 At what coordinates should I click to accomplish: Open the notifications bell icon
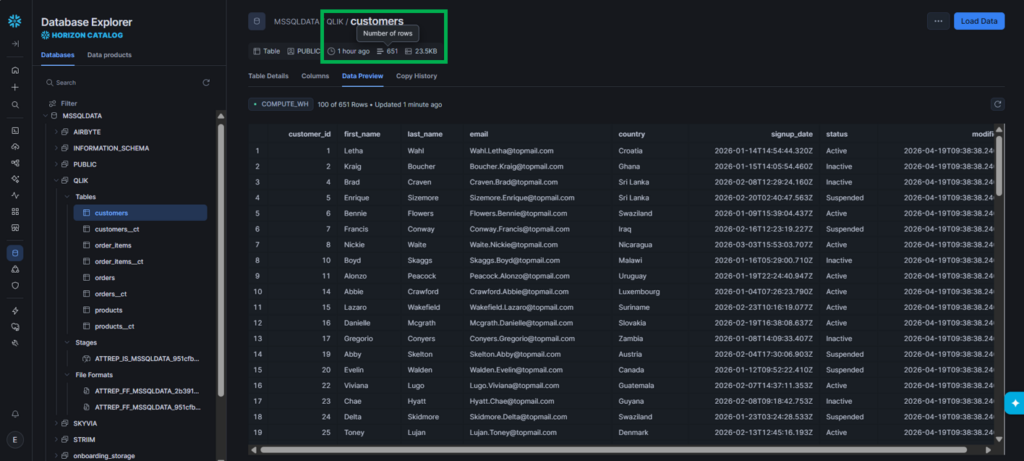tap(15, 414)
